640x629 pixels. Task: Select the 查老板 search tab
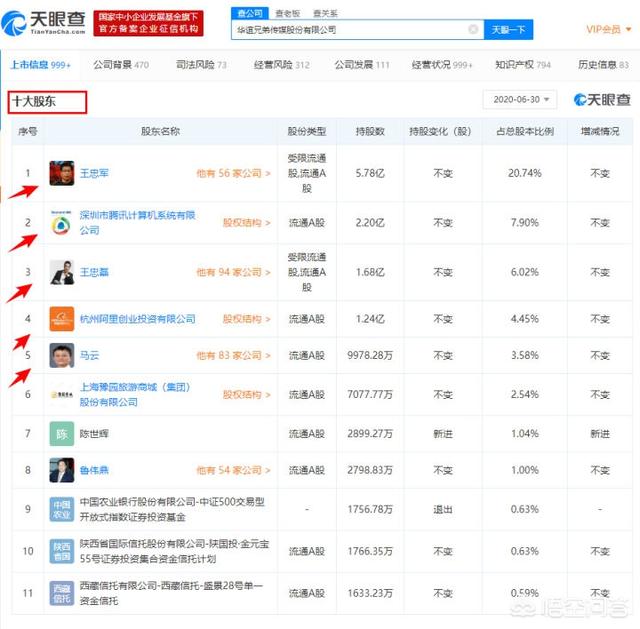[x=288, y=13]
